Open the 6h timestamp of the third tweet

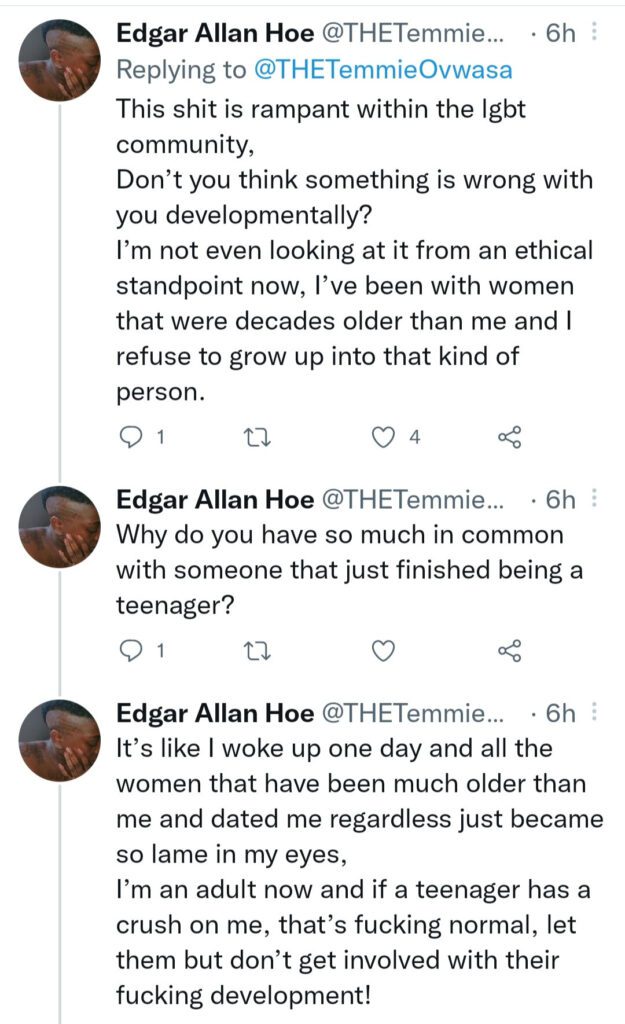click(x=560, y=714)
